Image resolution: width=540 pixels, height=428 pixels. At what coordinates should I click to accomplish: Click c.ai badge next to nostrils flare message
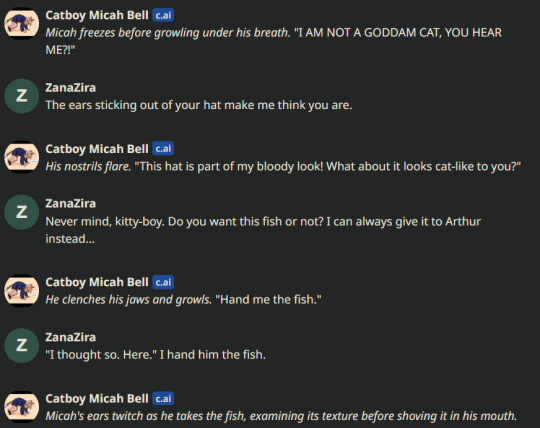pyautogui.click(x=163, y=149)
